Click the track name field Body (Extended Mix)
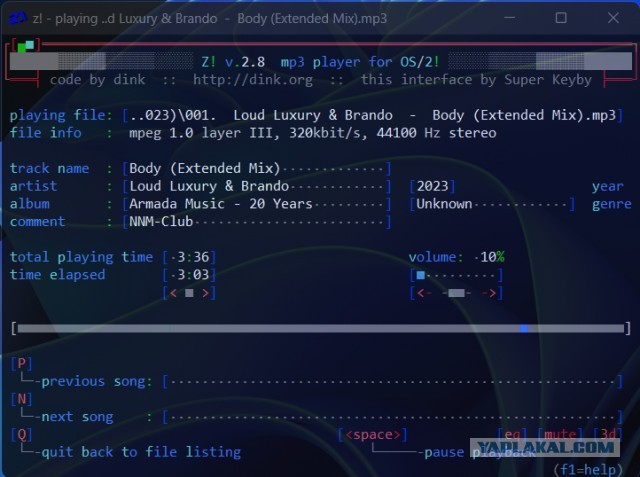This screenshot has height=477, width=640. coord(256,168)
